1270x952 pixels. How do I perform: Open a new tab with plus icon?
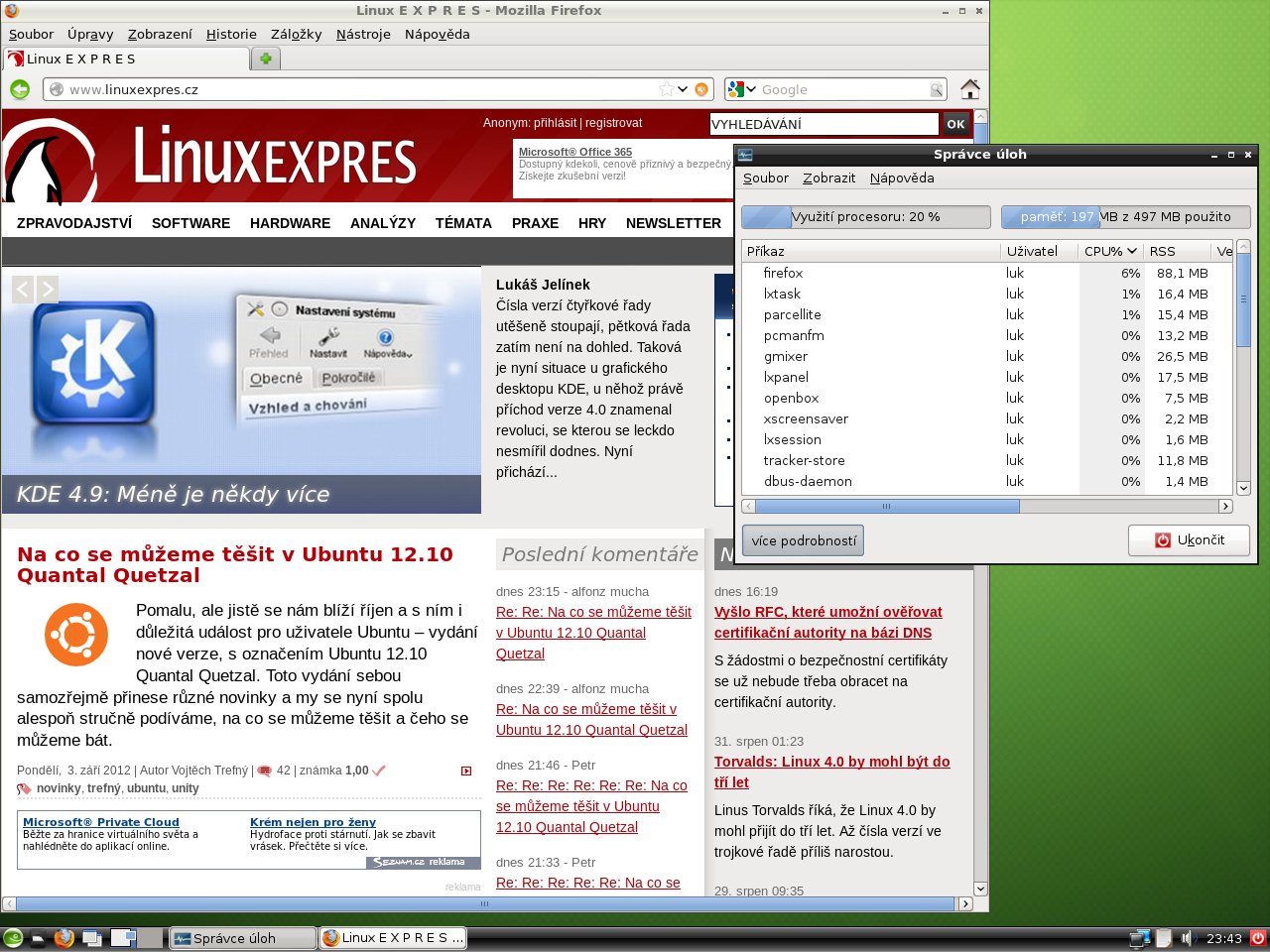(x=265, y=59)
